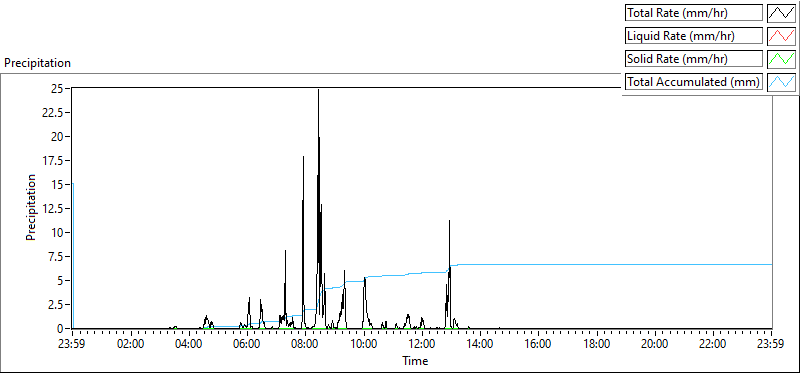
Task: Click the Liquid Rate red line icon
Action: click(781, 36)
